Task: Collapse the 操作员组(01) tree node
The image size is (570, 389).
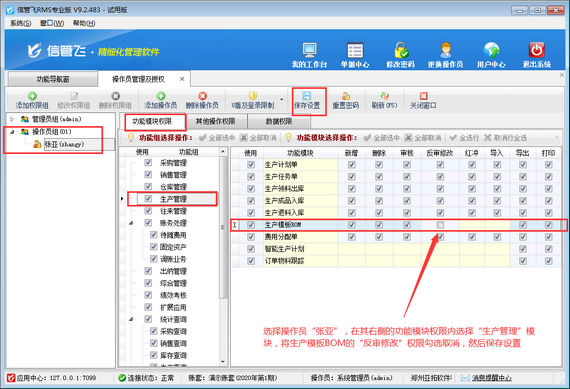Action: tap(12, 132)
